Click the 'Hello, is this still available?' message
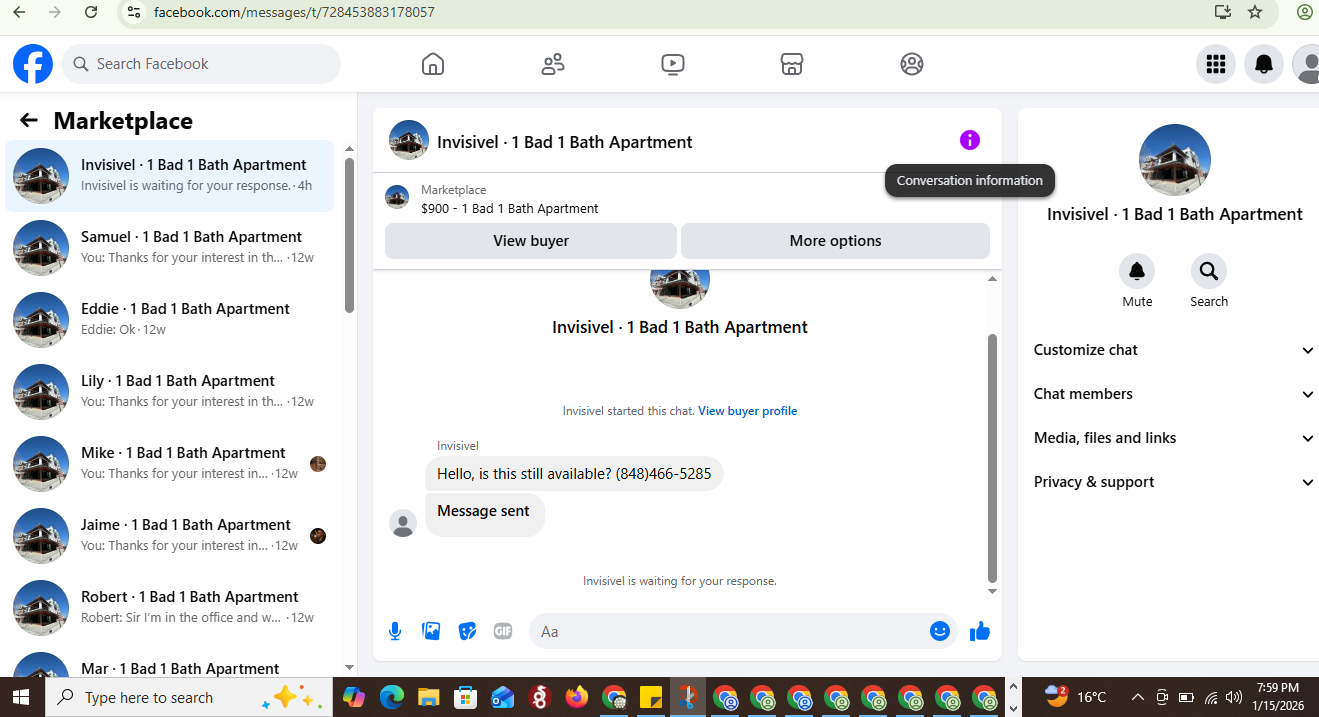 point(574,474)
